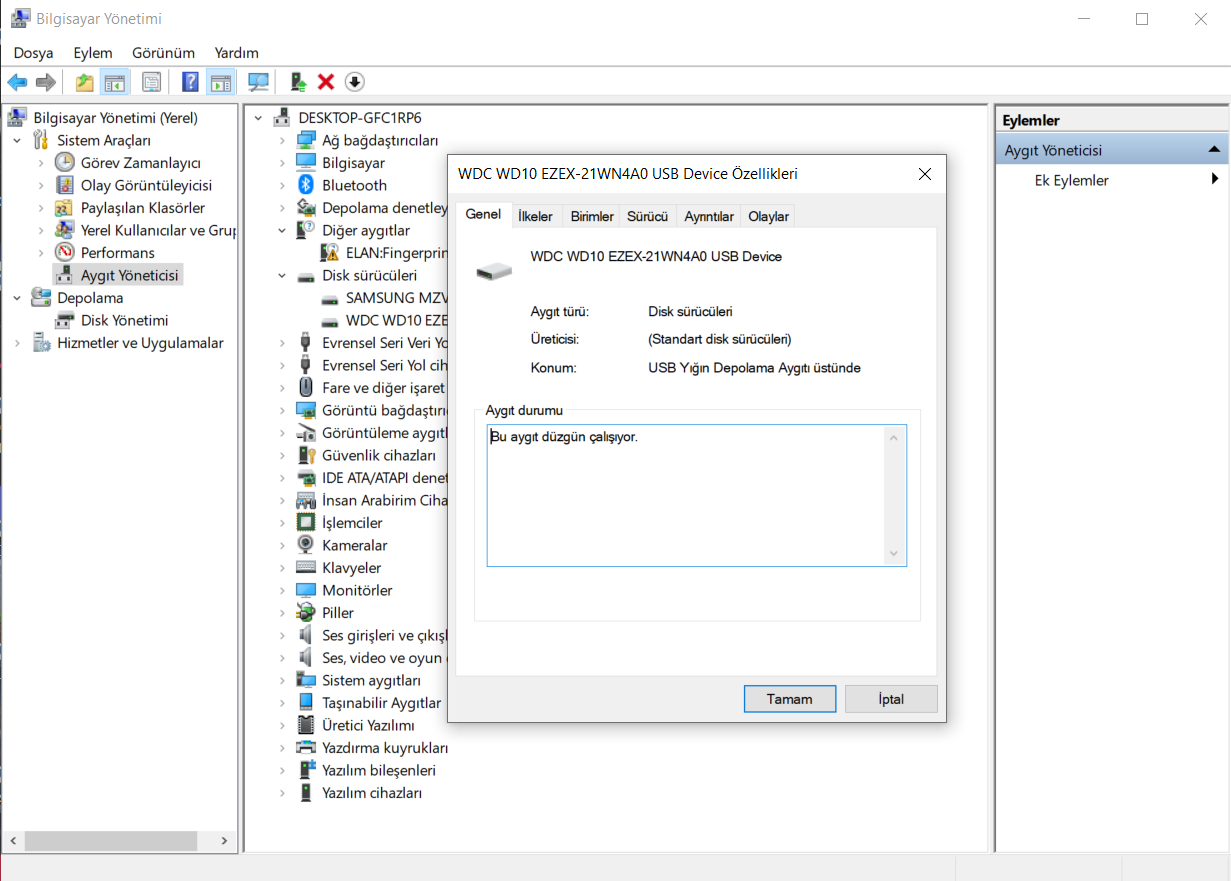Select Disk Yönetimi in the tree

pyautogui.click(x=124, y=320)
